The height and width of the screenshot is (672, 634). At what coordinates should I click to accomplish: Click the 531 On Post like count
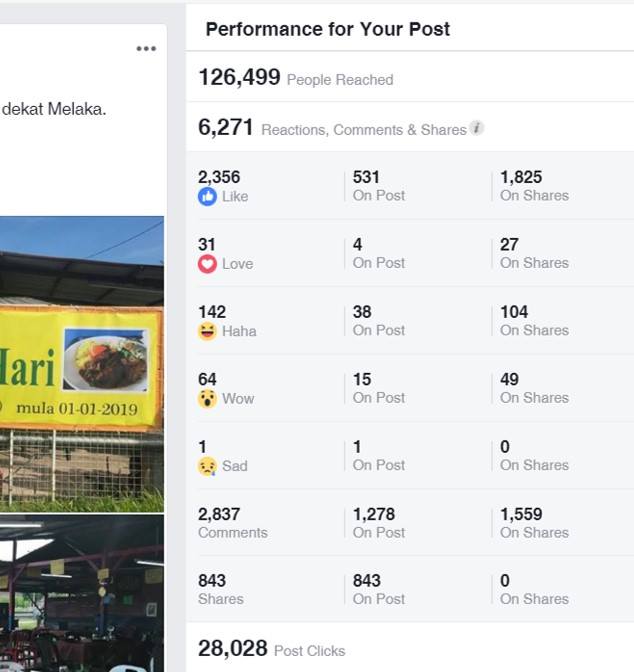click(379, 186)
